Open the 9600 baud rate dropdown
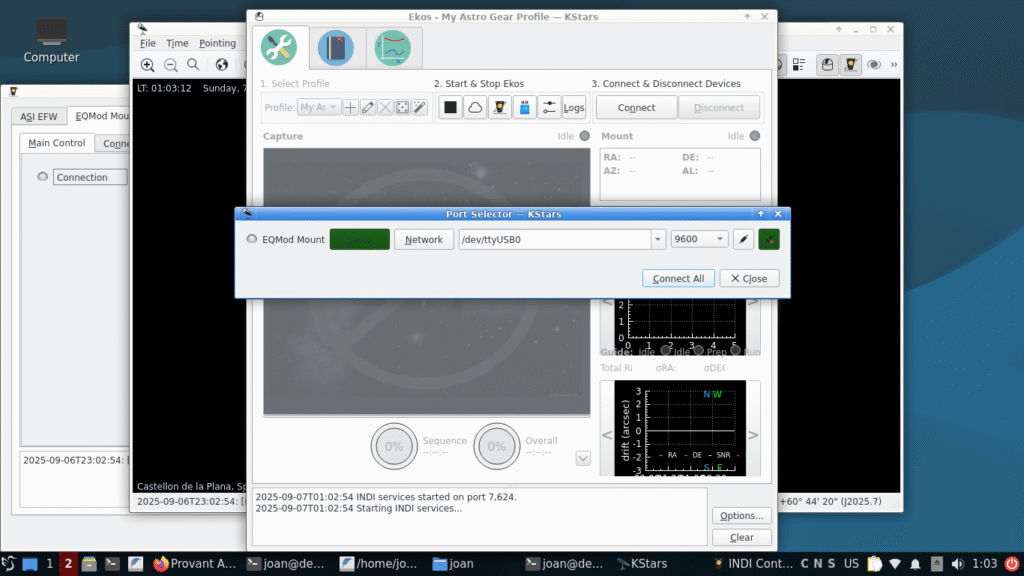The height and width of the screenshot is (576, 1024). [x=720, y=240]
